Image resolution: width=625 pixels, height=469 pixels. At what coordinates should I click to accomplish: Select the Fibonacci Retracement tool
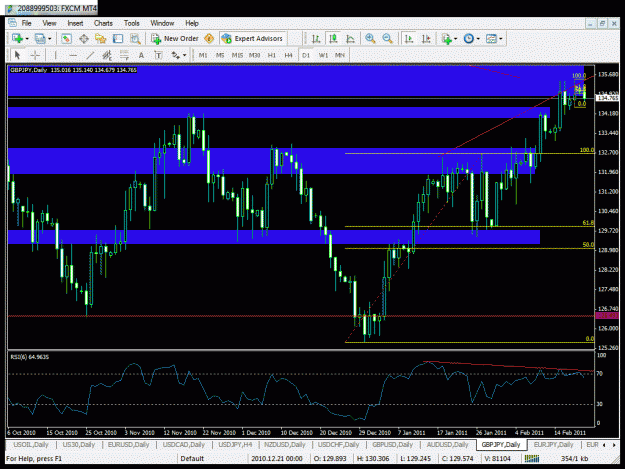124,55
